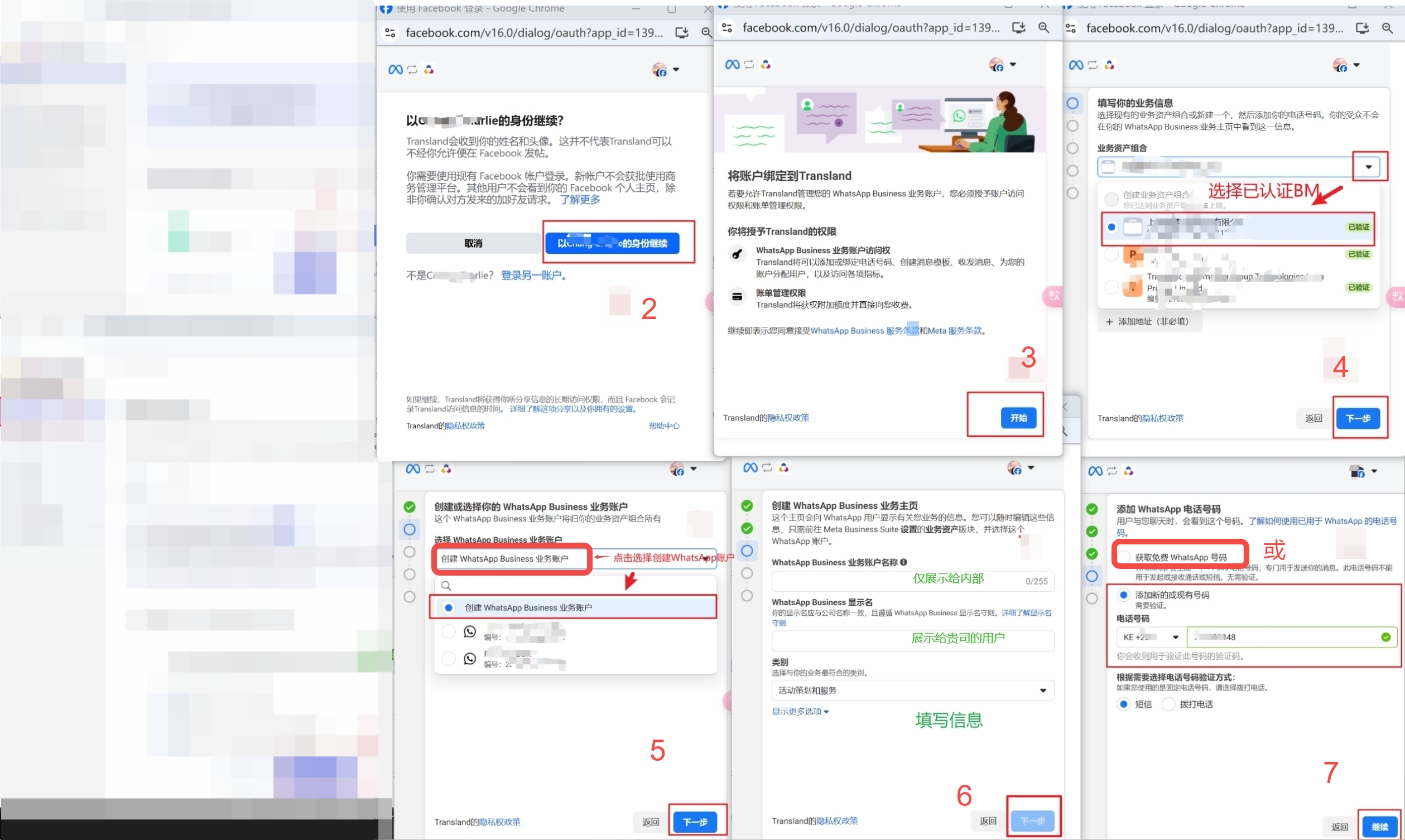Click zoom magnifier icon in '将账户绑定到Transland' window address bar

point(1044,28)
